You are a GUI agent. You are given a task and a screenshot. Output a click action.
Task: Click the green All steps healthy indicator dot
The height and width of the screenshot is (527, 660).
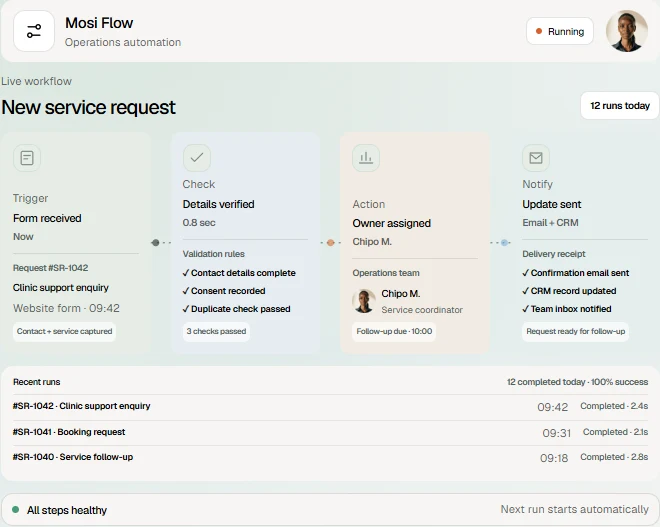point(16,509)
